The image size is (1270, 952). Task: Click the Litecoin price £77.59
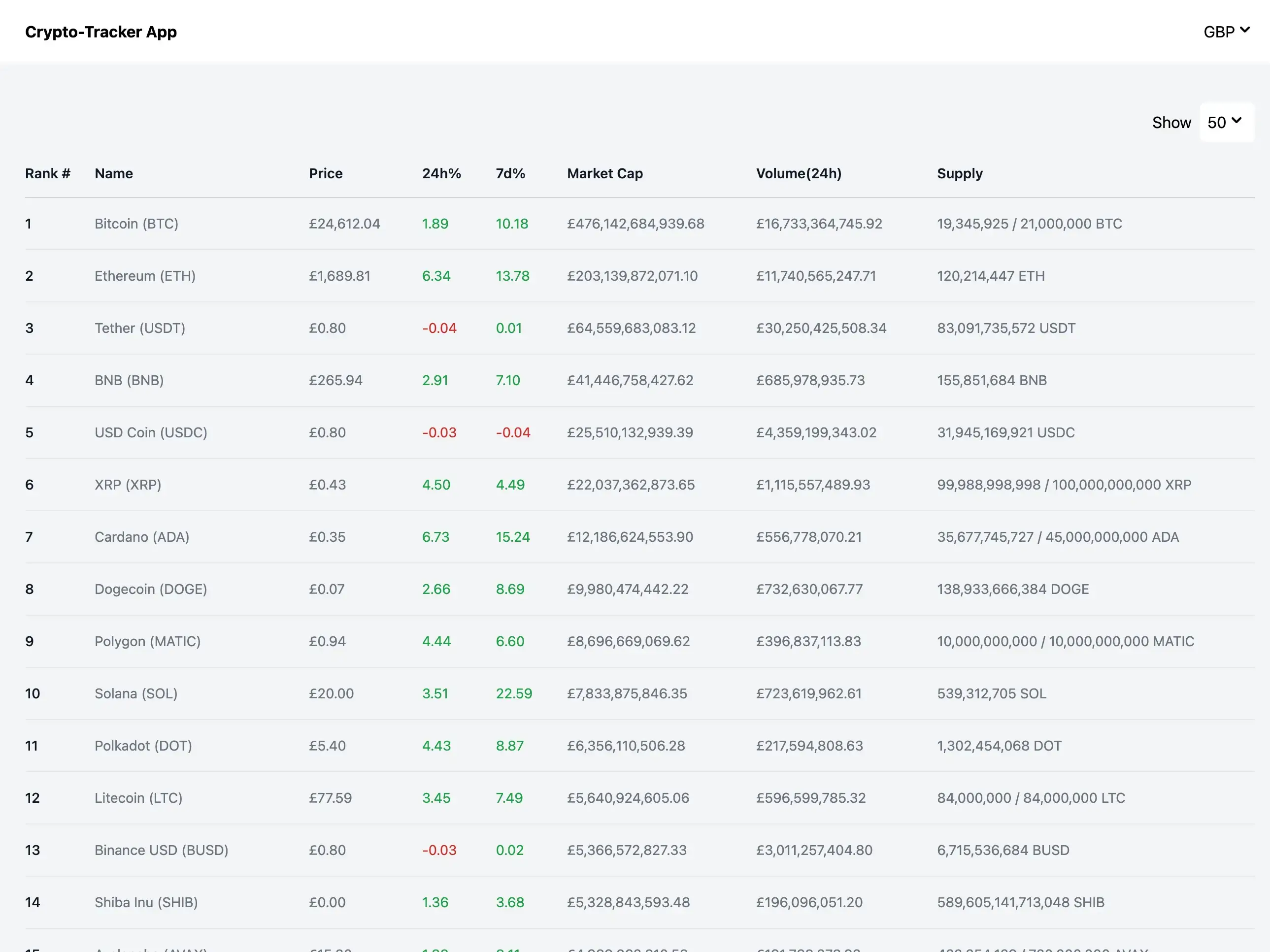click(330, 798)
